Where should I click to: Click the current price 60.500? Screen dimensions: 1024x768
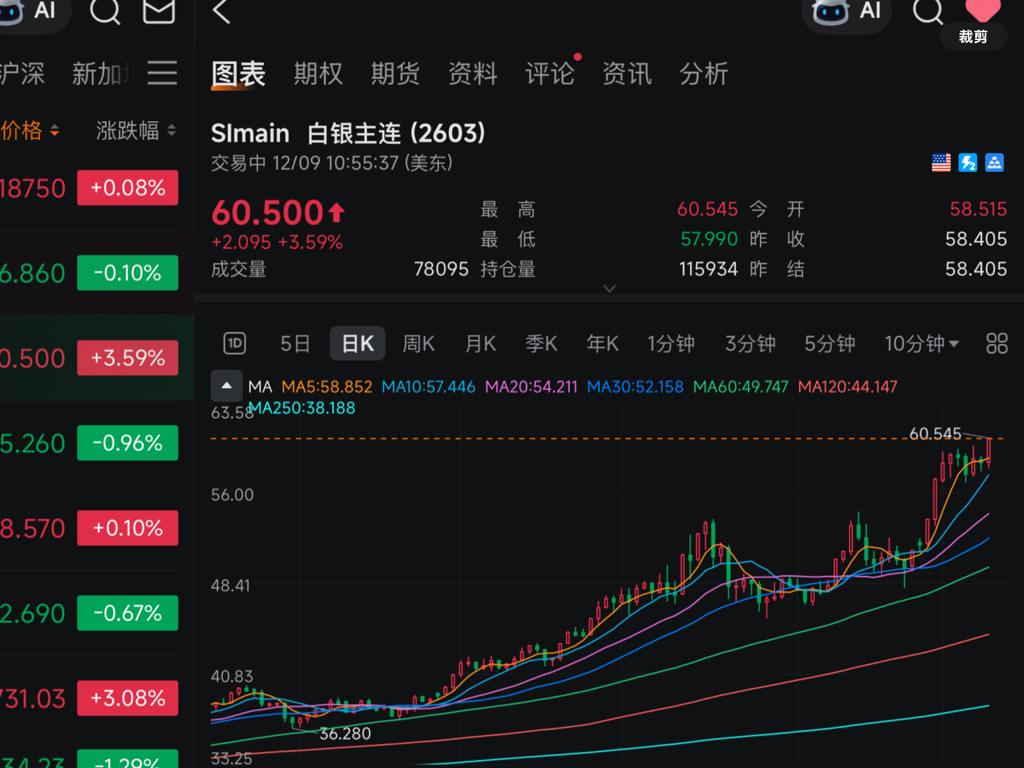click(267, 213)
